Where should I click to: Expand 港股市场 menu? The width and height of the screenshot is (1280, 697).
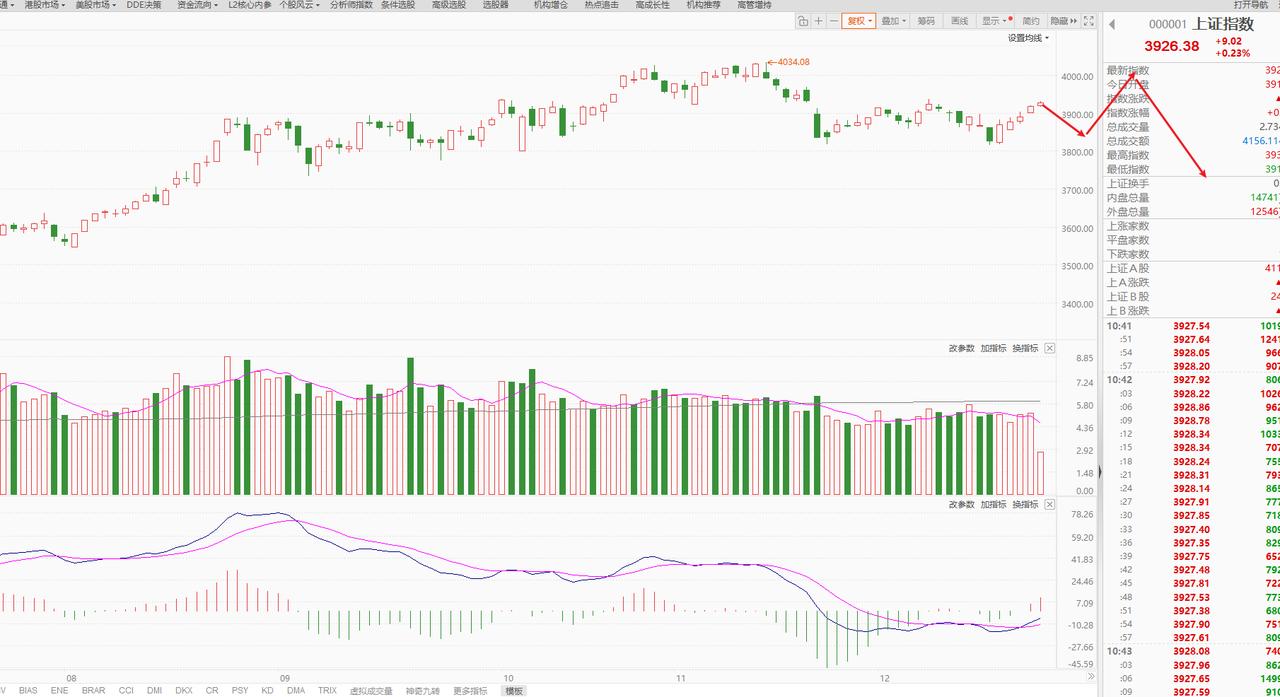click(x=44, y=5)
